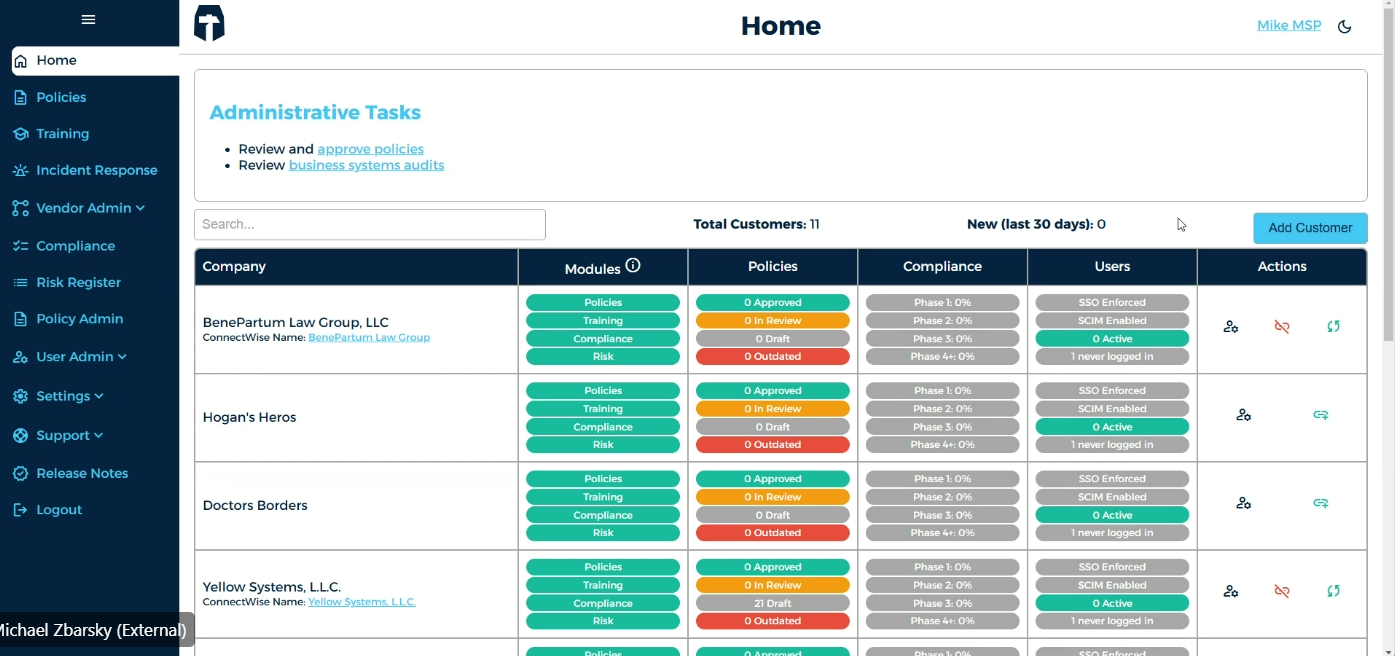
Task: Expand the Support section in sidebar
Action: [58, 435]
